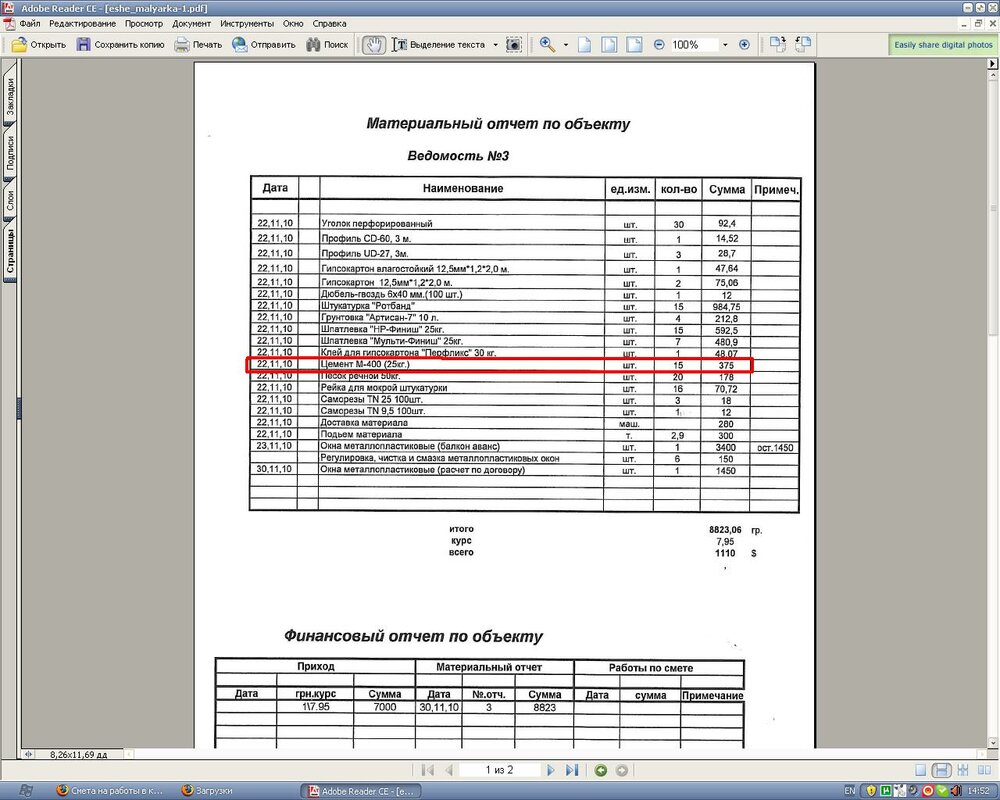
Task: Switch to Загрузки taskbar window
Action: click(207, 790)
